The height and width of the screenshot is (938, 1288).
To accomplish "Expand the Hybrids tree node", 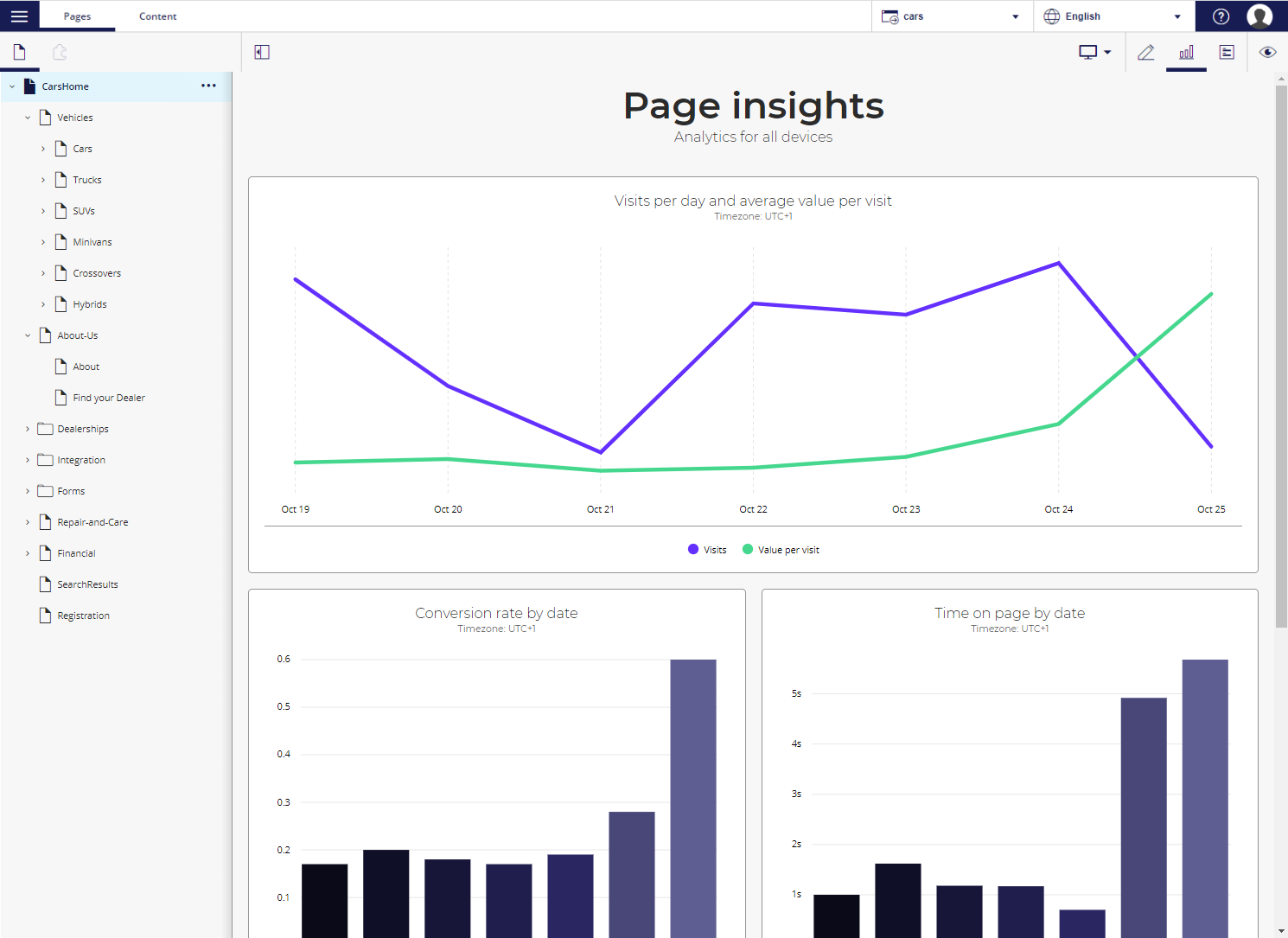I will 43,304.
